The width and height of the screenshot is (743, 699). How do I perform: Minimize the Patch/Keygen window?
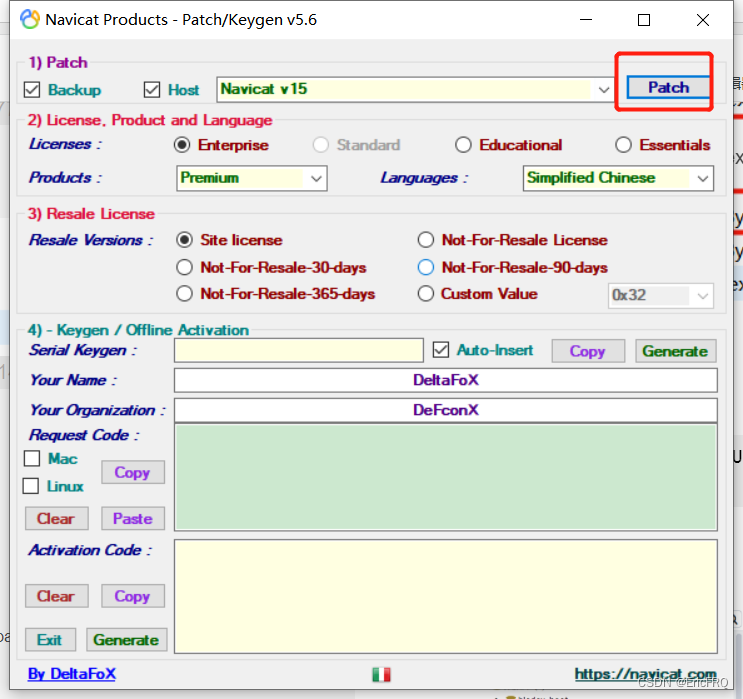(x=586, y=19)
